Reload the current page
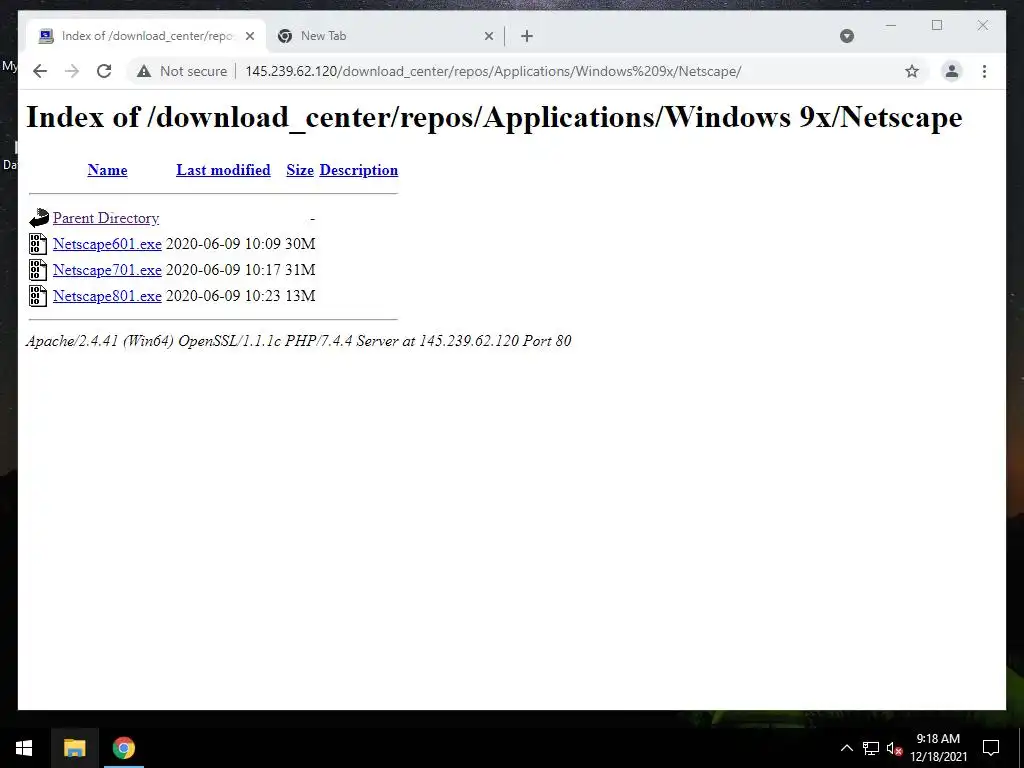The width and height of the screenshot is (1024, 768). [x=104, y=71]
